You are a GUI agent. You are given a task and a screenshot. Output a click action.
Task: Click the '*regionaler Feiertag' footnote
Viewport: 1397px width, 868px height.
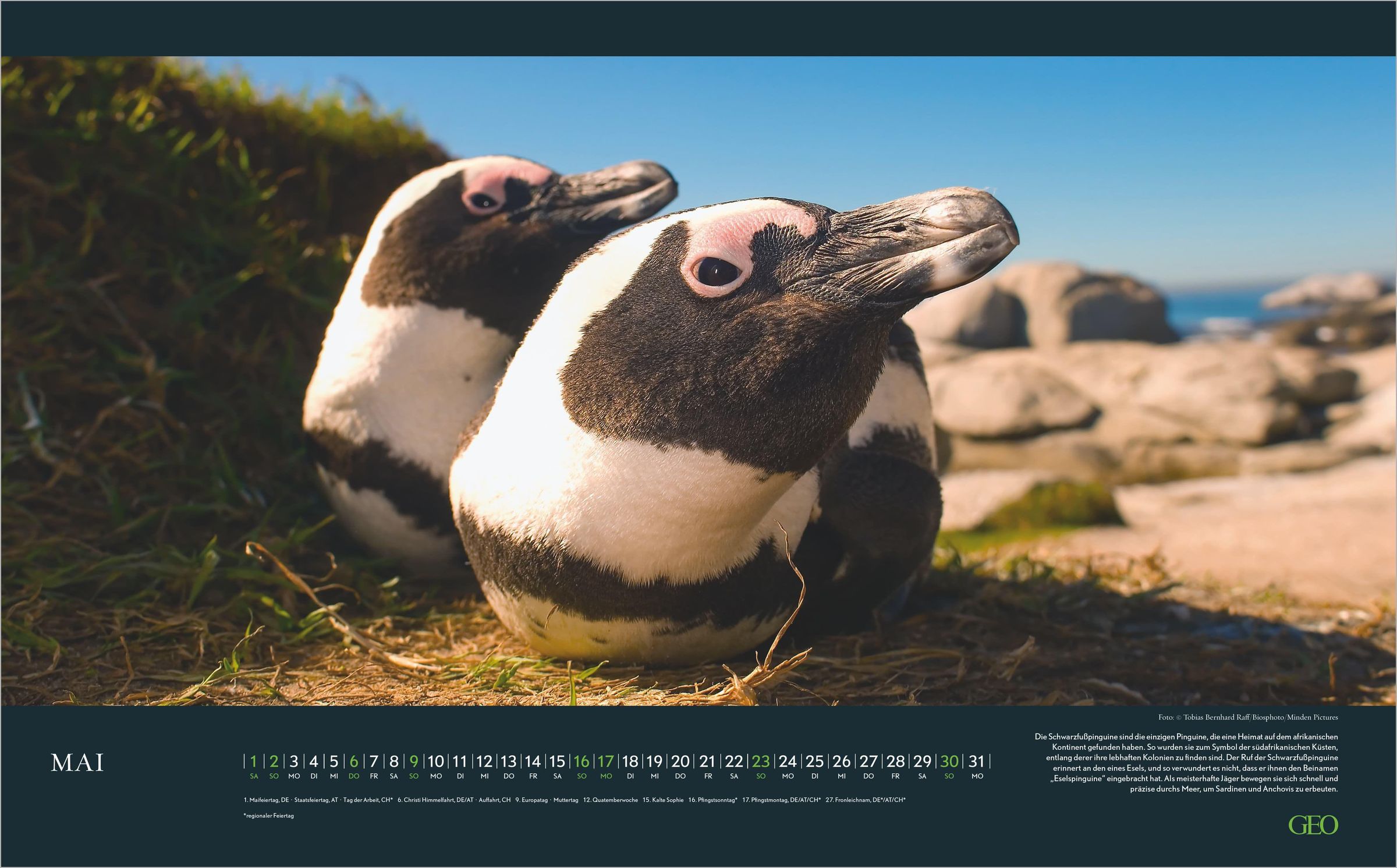(269, 816)
